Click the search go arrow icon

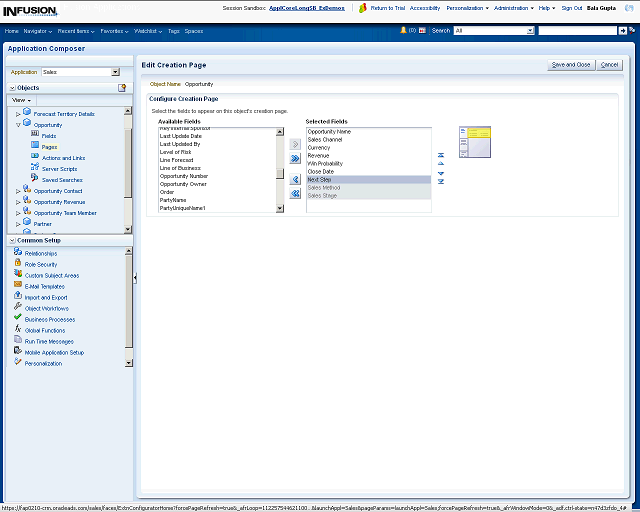pos(624,31)
